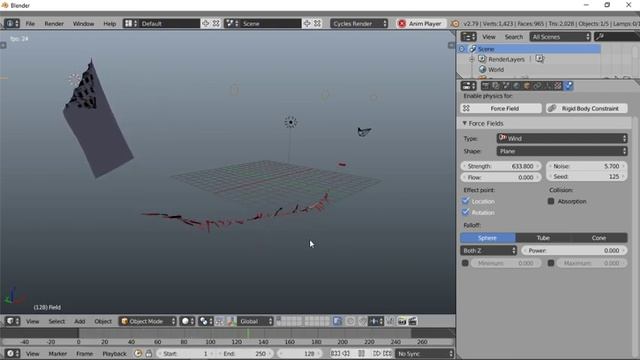Open the outliner Search menu
The height and width of the screenshot is (360, 640).
pos(513,37)
